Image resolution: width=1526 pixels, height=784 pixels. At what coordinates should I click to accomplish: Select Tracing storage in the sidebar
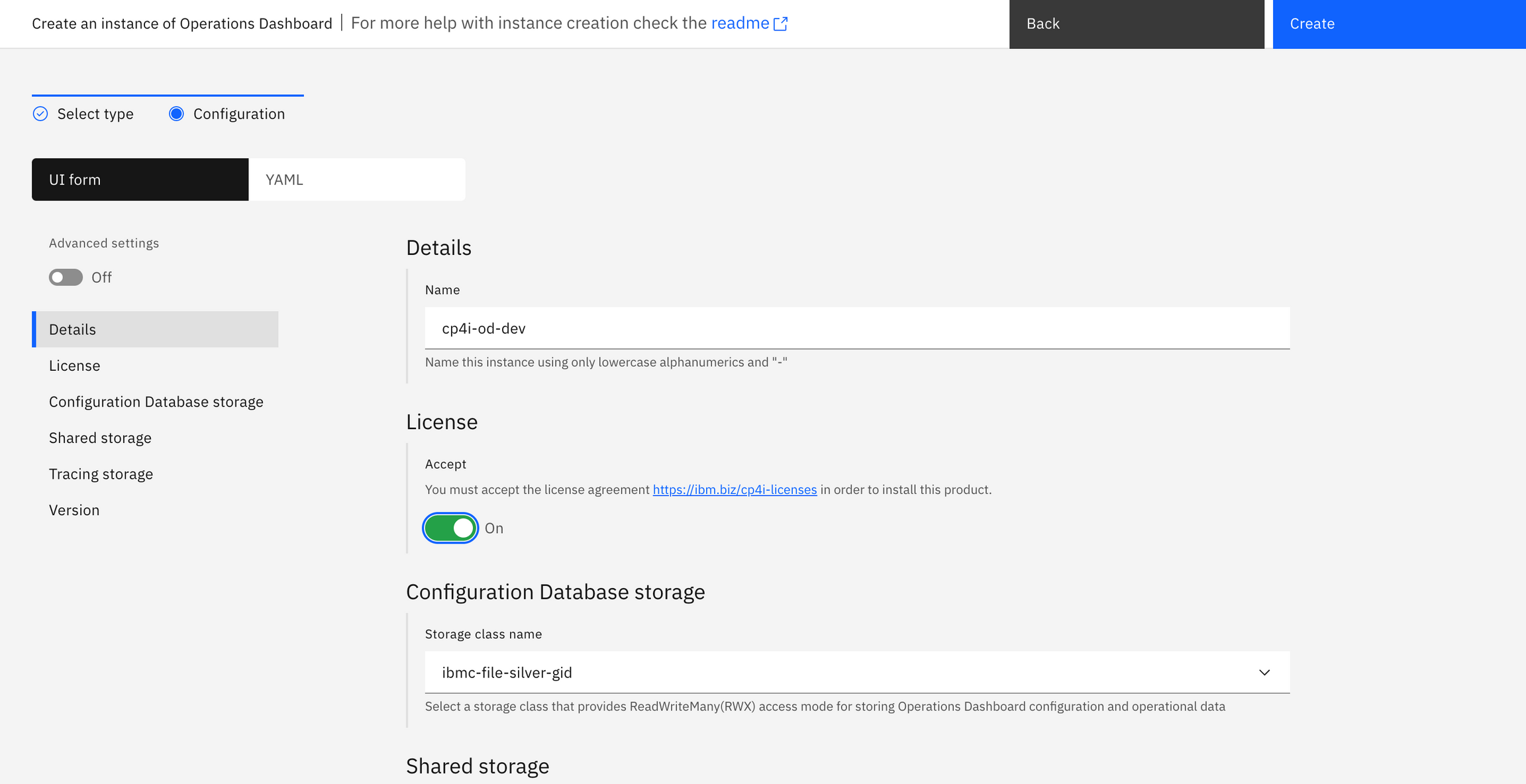101,473
